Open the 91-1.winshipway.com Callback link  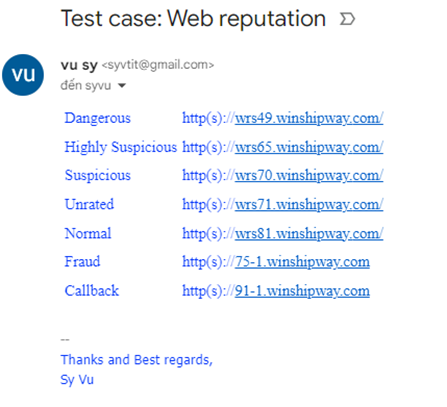(302, 291)
